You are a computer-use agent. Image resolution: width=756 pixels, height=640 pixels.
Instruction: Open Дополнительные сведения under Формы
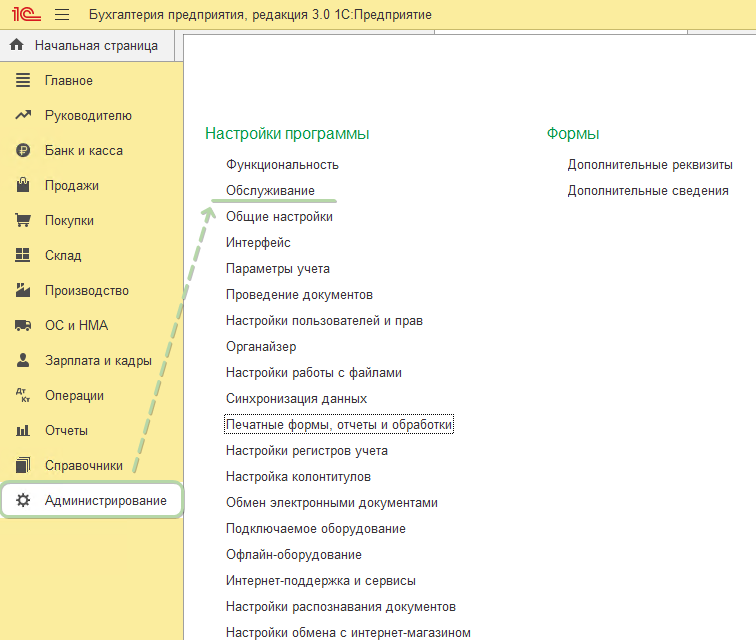tap(648, 191)
